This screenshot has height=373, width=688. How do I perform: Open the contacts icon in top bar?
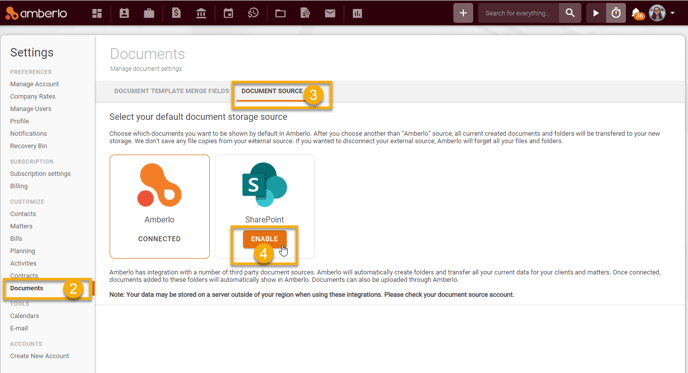[124, 14]
